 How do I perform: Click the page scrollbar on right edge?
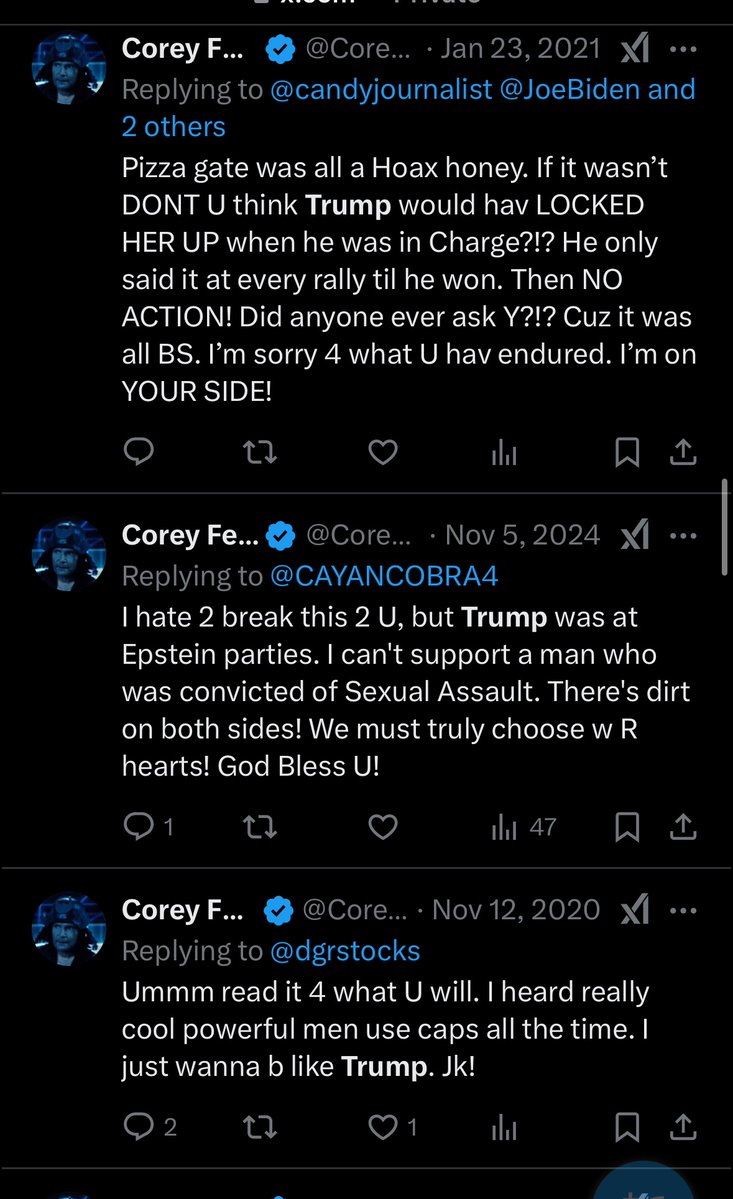click(x=725, y=527)
